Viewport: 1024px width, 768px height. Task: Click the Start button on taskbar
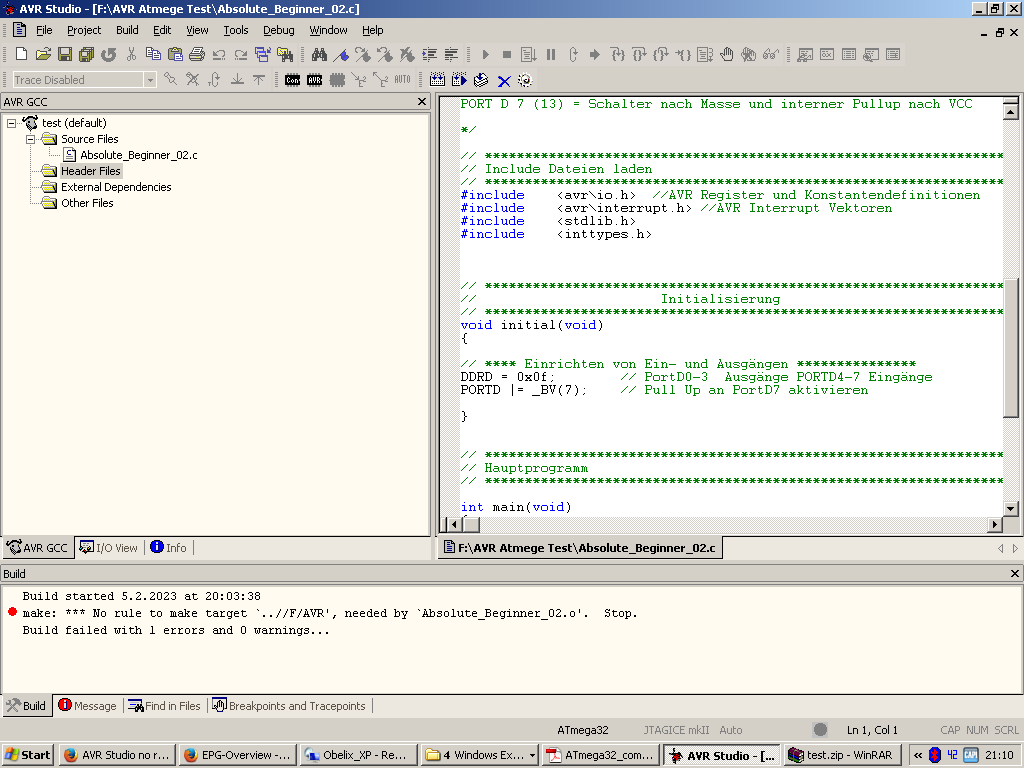coord(27,756)
